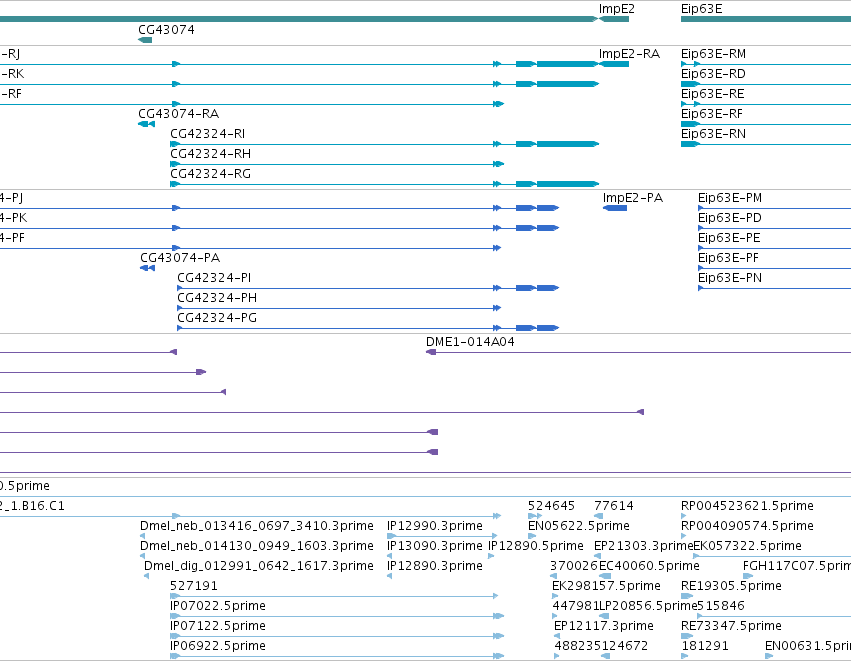Image resolution: width=851 pixels, height=661 pixels.
Task: Click the 370026 EST label
Action: pyautogui.click(x=574, y=566)
